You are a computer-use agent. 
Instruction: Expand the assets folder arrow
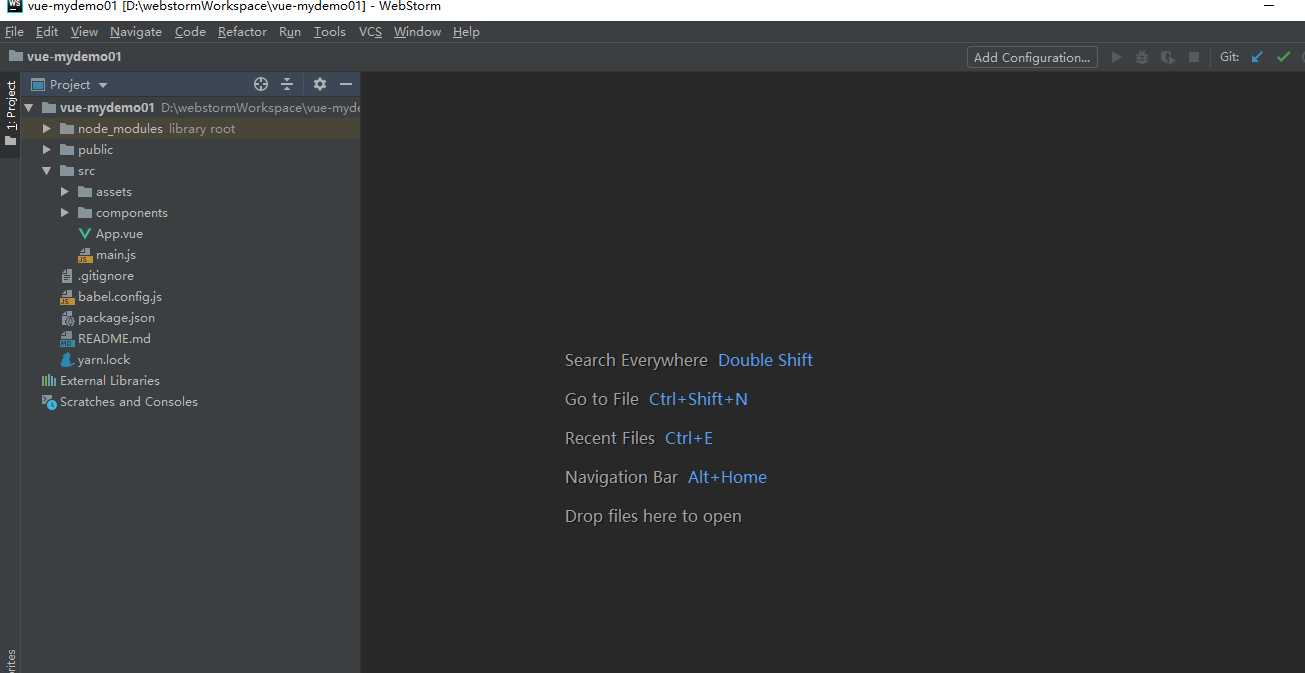[64, 192]
